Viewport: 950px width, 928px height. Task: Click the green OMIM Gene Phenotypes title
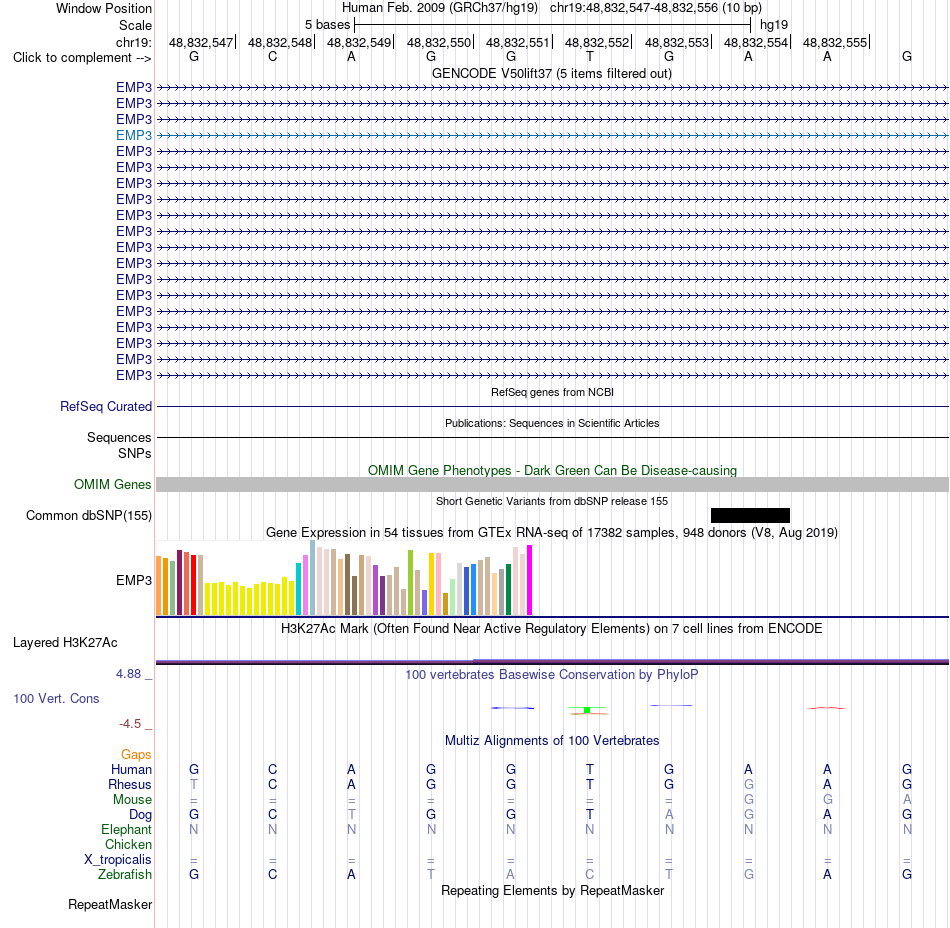pyautogui.click(x=553, y=470)
